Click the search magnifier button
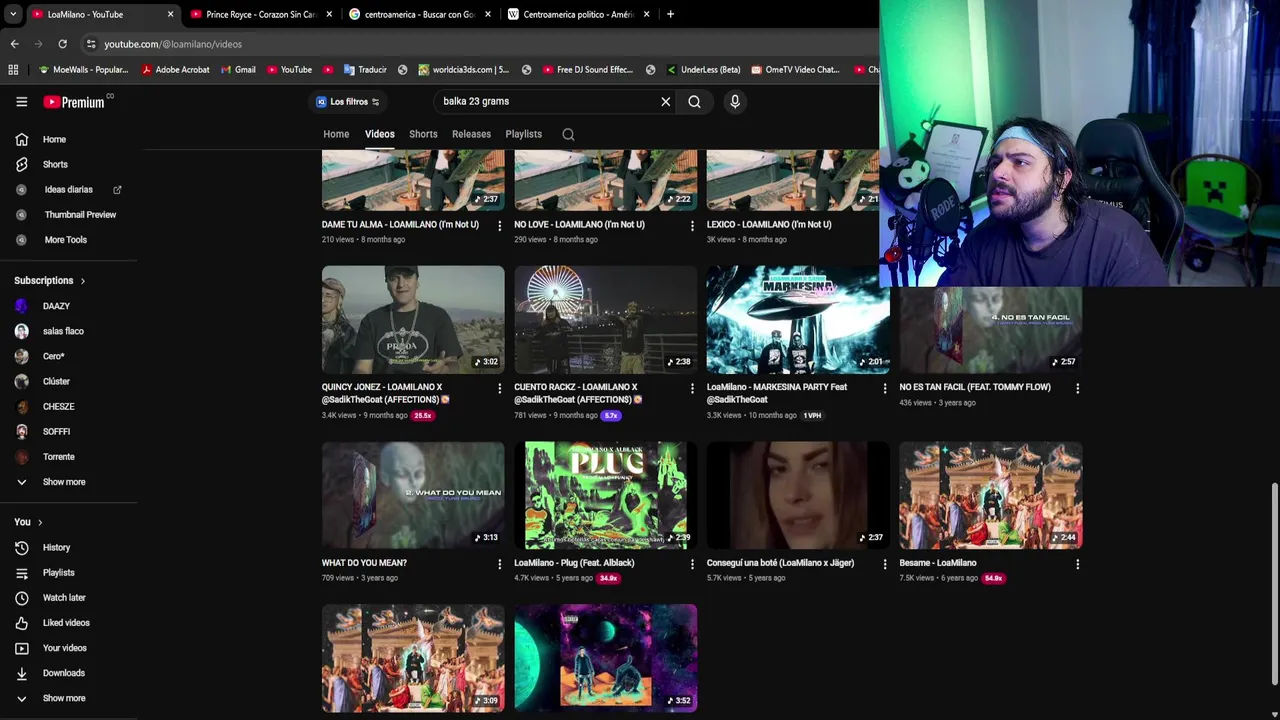The image size is (1280, 720). coord(694,101)
